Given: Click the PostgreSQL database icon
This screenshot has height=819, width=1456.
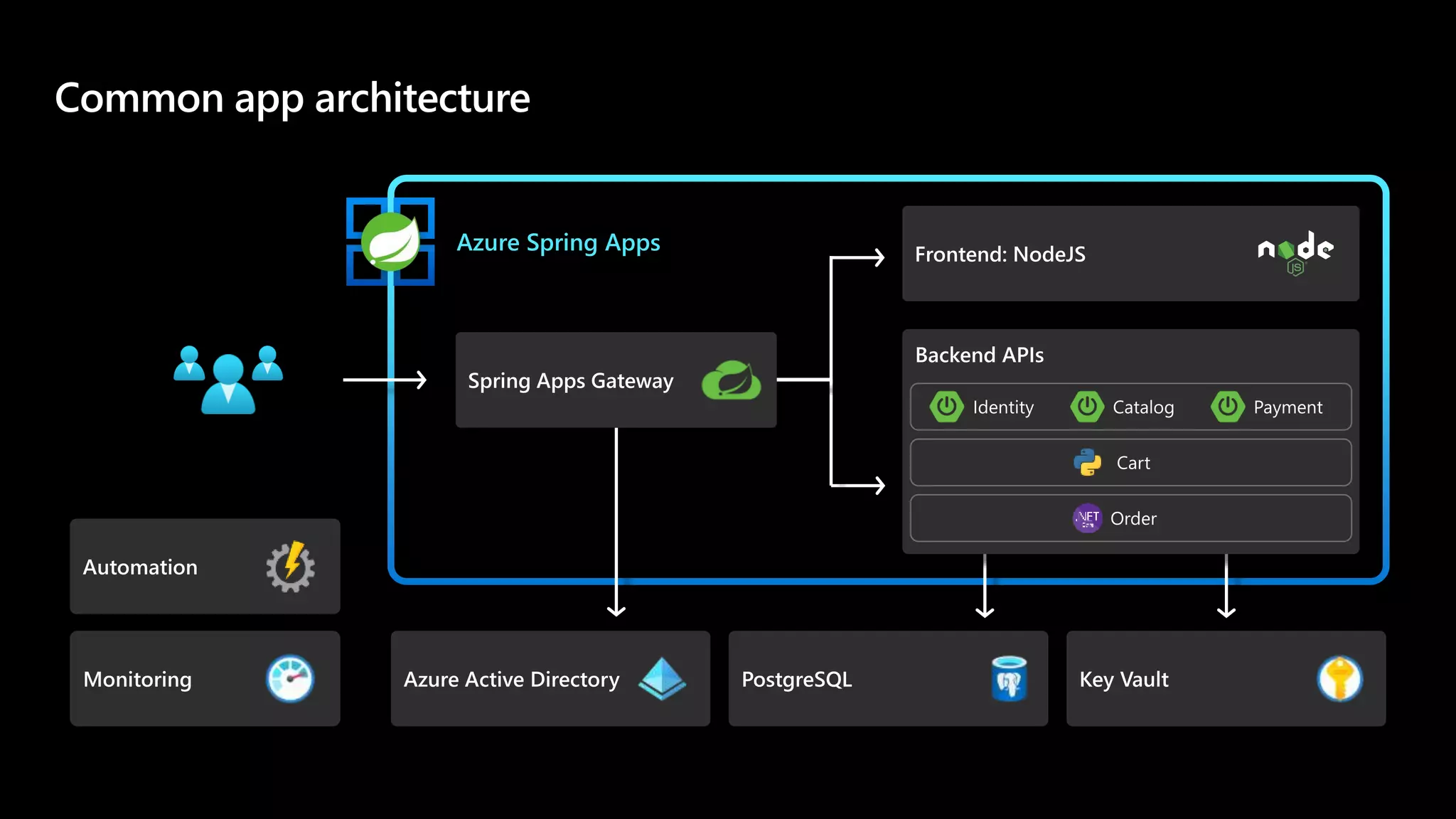Looking at the screenshot, I should [x=1009, y=678].
